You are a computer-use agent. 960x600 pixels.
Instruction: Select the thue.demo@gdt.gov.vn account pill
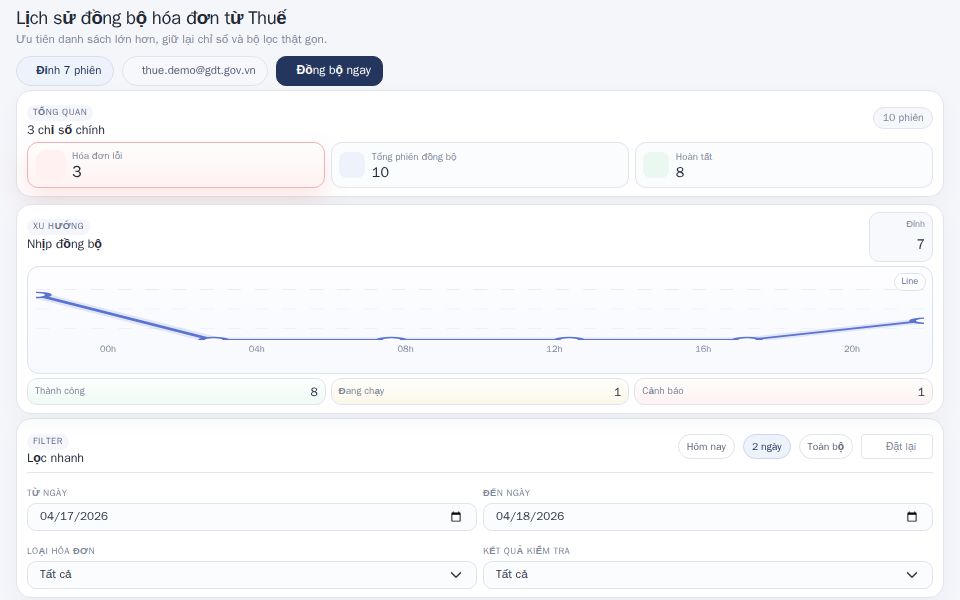195,71
